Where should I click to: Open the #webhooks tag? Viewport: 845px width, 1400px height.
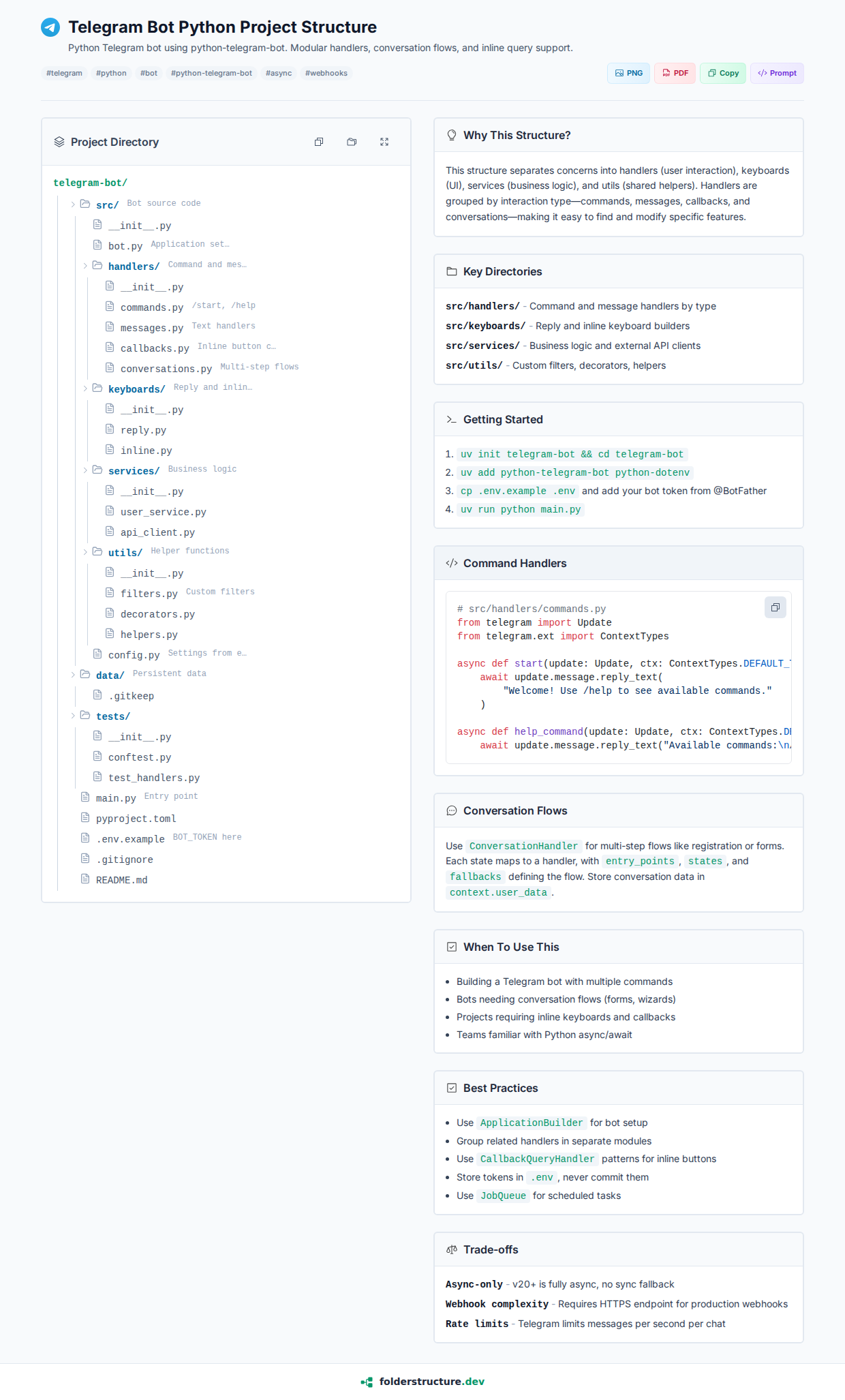(x=326, y=73)
